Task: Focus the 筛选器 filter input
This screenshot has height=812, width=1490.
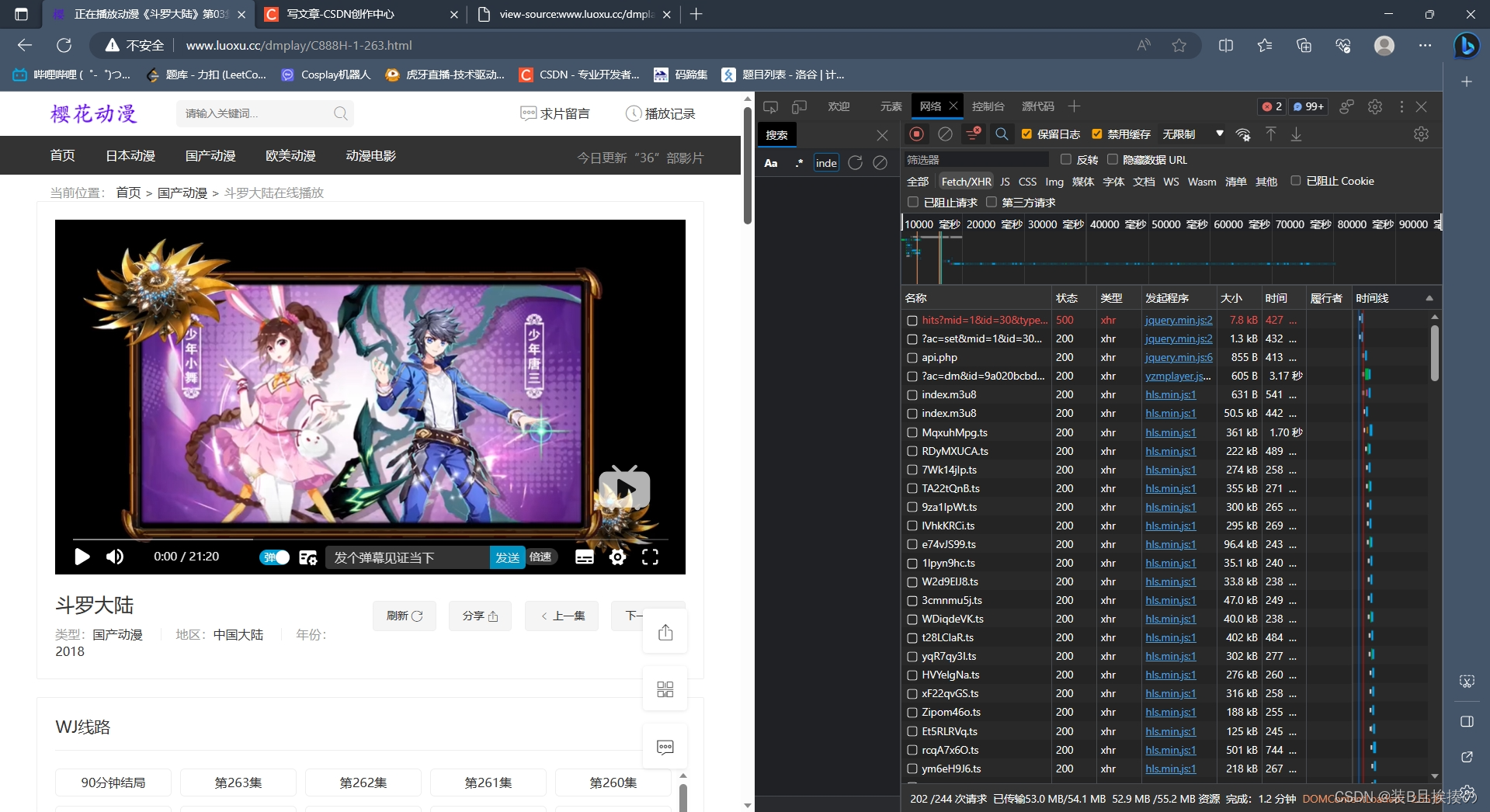Action: [977, 159]
